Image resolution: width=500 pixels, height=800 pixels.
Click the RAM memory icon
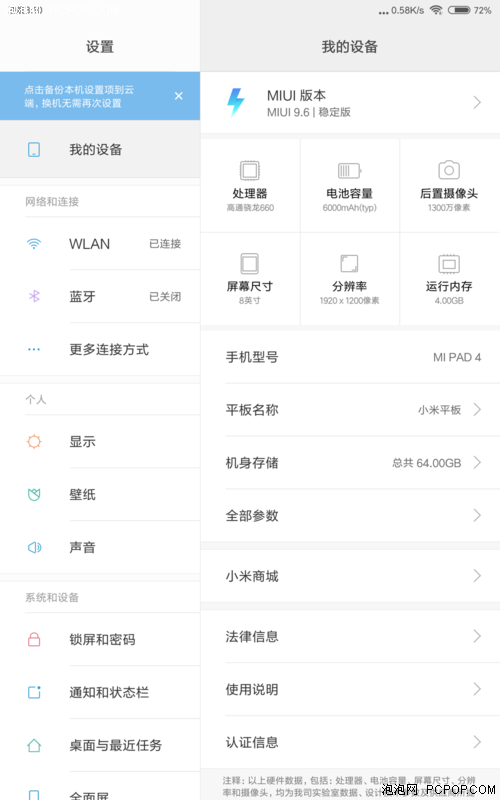click(x=449, y=264)
